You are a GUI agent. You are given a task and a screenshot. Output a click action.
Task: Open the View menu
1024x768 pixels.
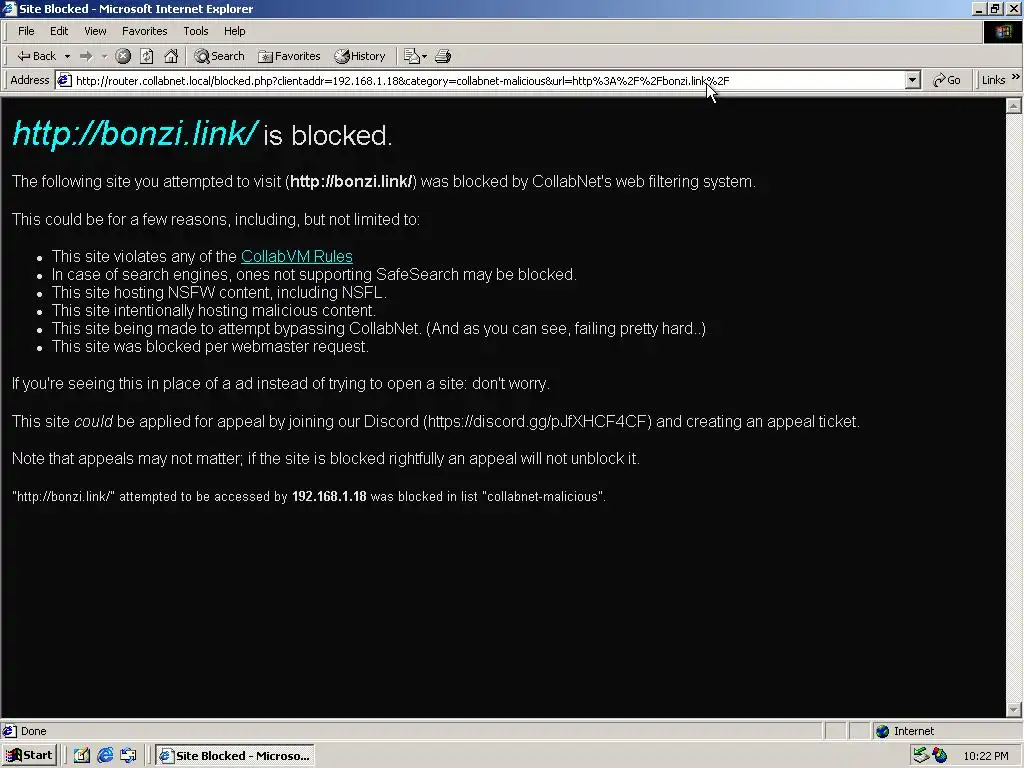click(x=95, y=31)
